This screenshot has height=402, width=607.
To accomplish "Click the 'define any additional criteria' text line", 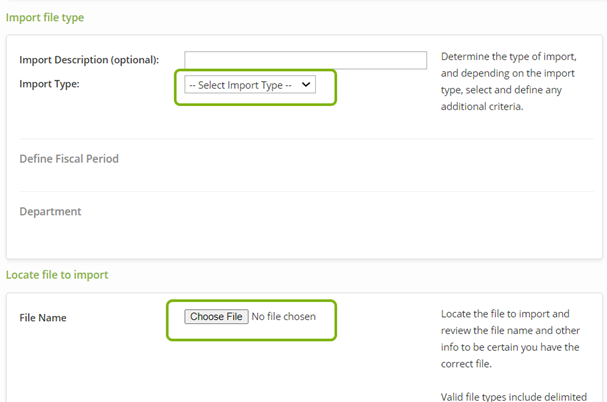I will point(482,106).
